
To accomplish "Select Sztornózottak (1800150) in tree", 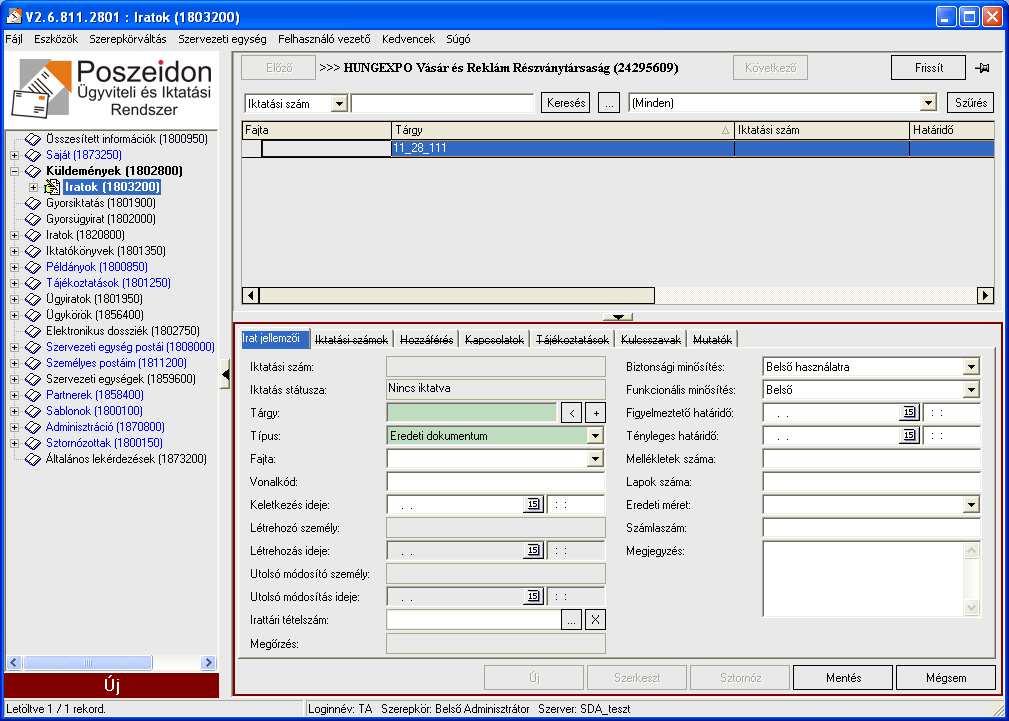I will 104,443.
